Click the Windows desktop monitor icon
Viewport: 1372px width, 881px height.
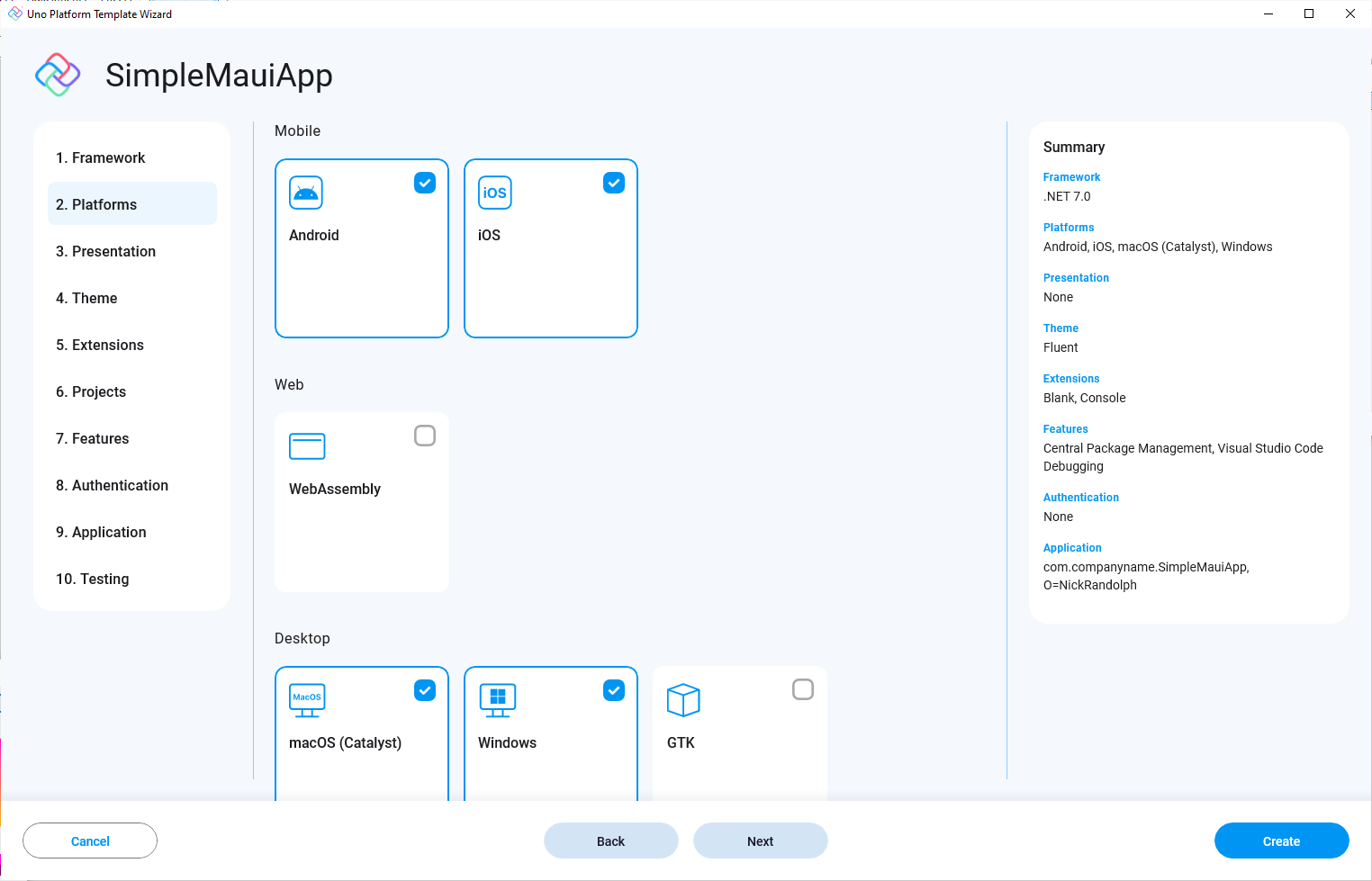click(x=497, y=700)
